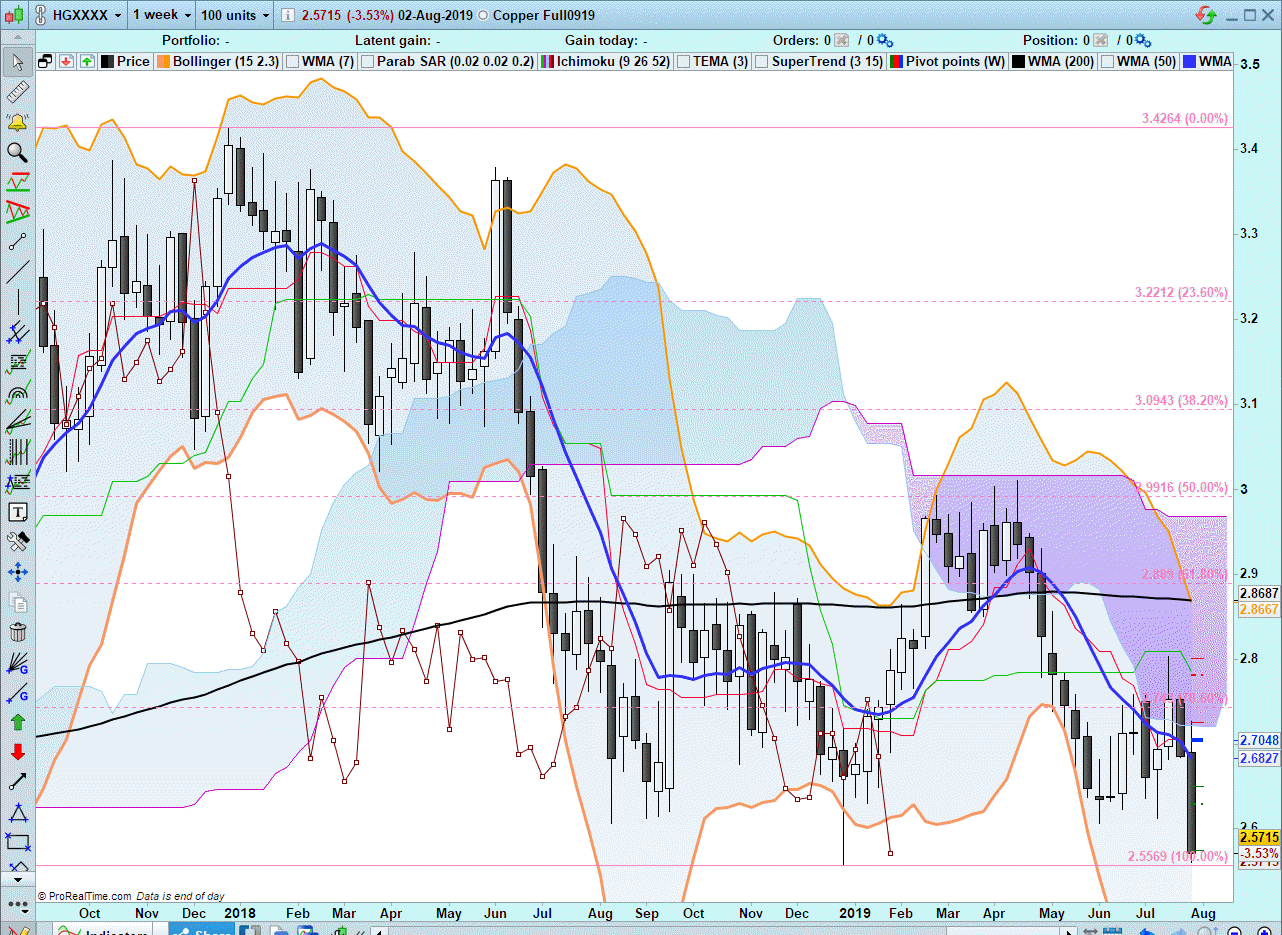Select the Copper Full0919 radio button
Image resolution: width=1282 pixels, height=935 pixels.
(484, 16)
